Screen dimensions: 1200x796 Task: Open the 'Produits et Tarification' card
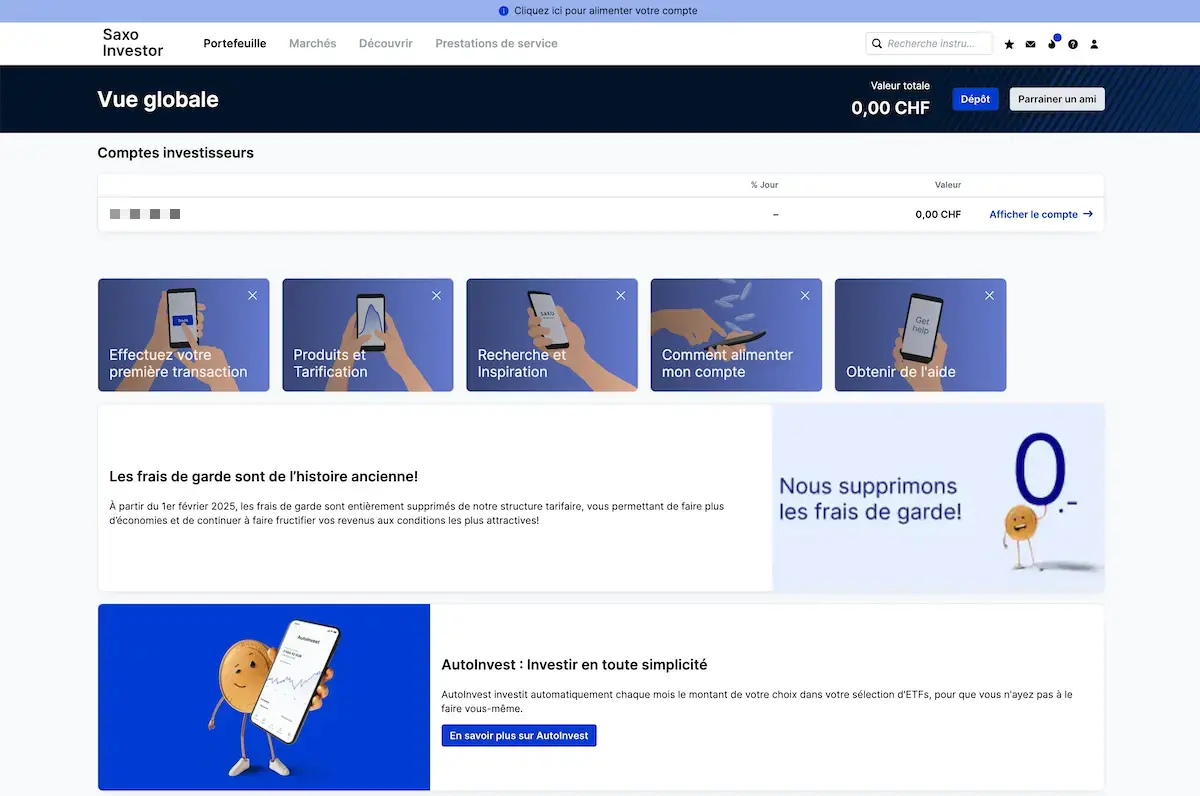click(x=368, y=335)
